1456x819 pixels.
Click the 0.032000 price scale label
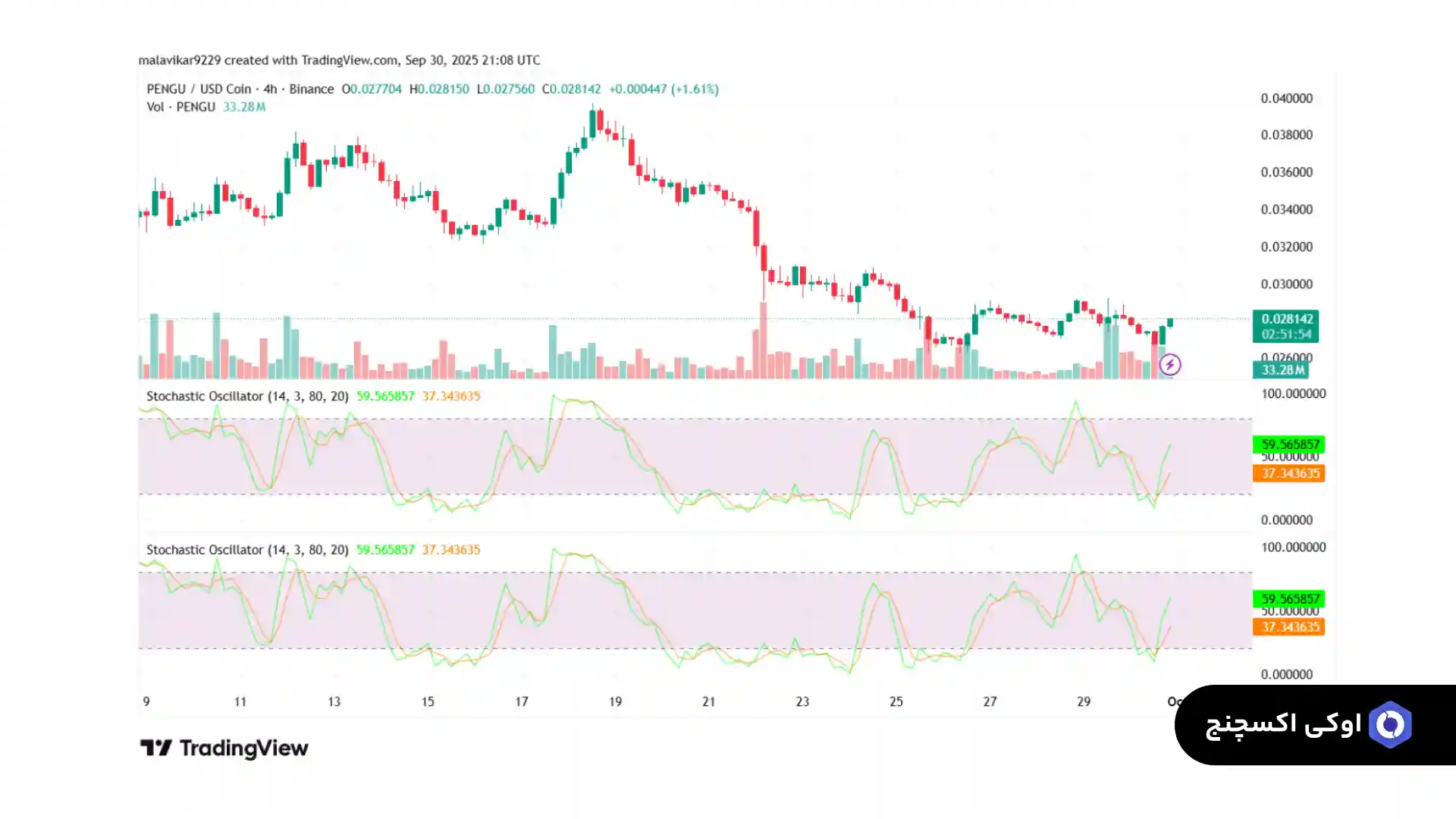(x=1286, y=247)
